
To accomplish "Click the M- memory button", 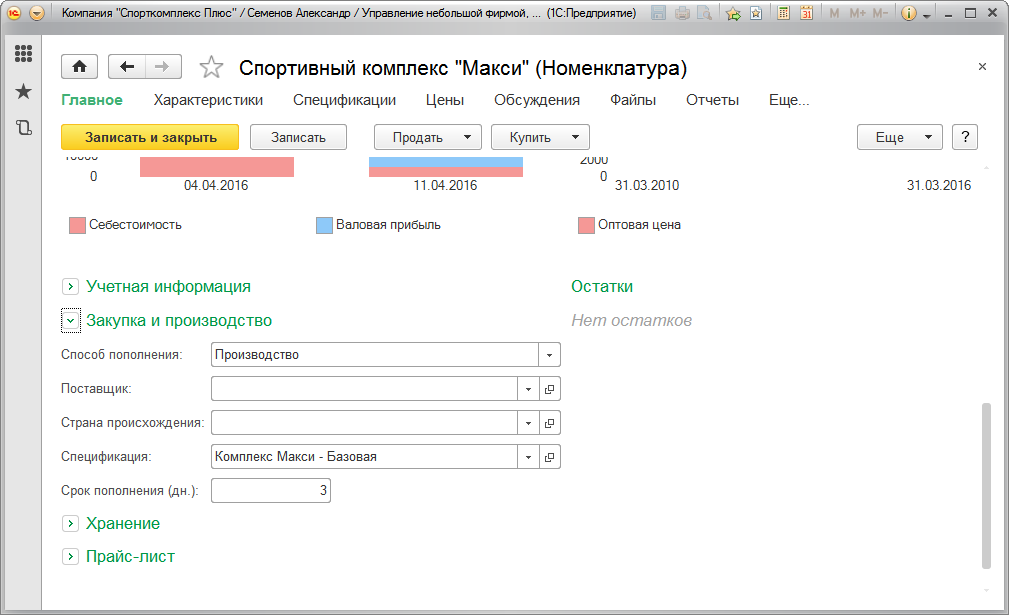I will pos(880,13).
